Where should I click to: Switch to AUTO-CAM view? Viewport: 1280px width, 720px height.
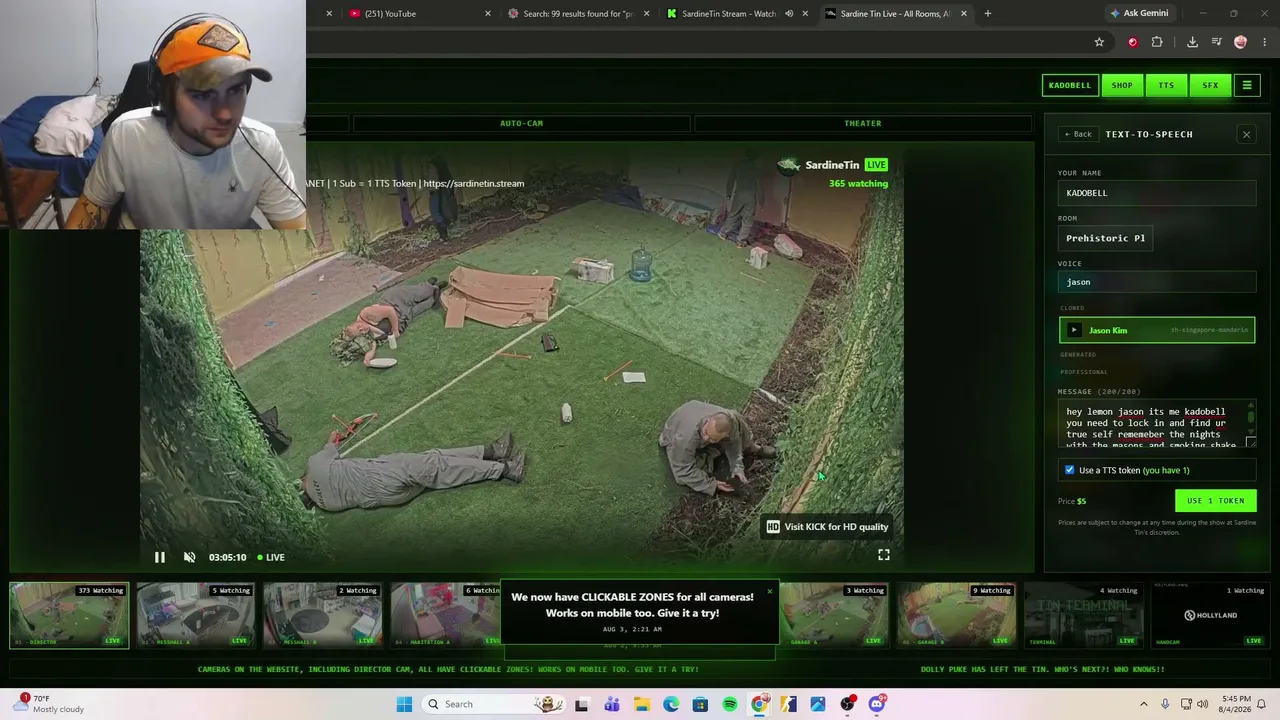click(x=521, y=123)
